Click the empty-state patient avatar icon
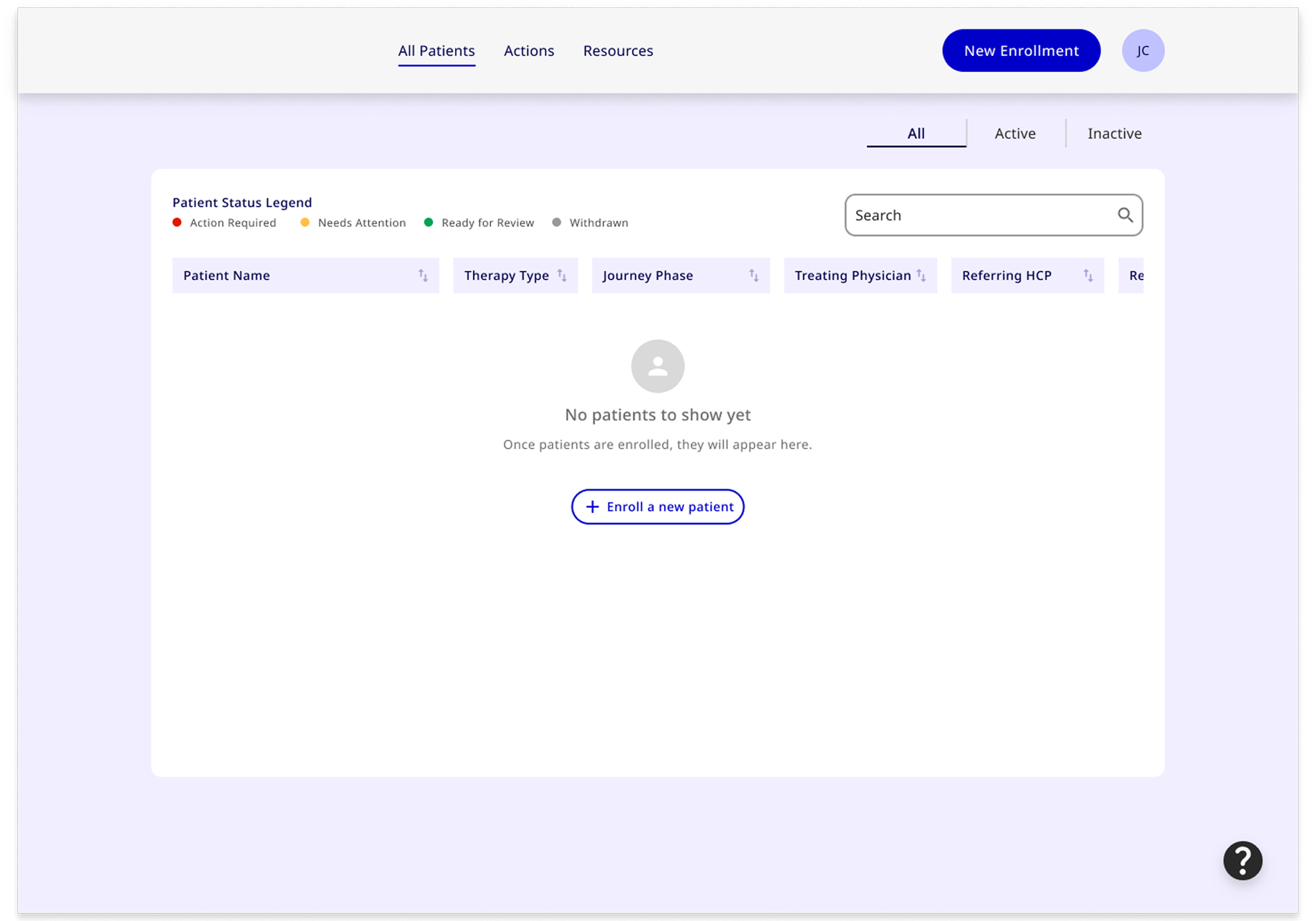 click(x=657, y=366)
